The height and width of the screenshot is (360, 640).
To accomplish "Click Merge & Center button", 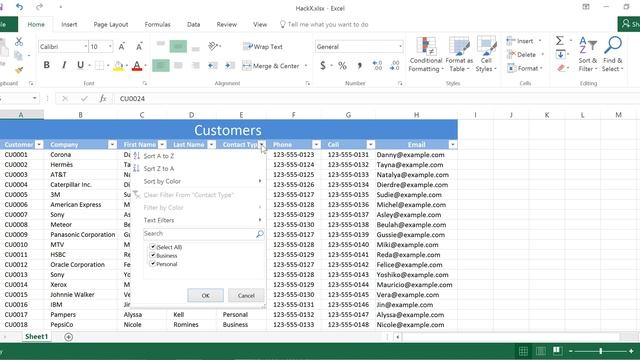I will pyautogui.click(x=271, y=66).
